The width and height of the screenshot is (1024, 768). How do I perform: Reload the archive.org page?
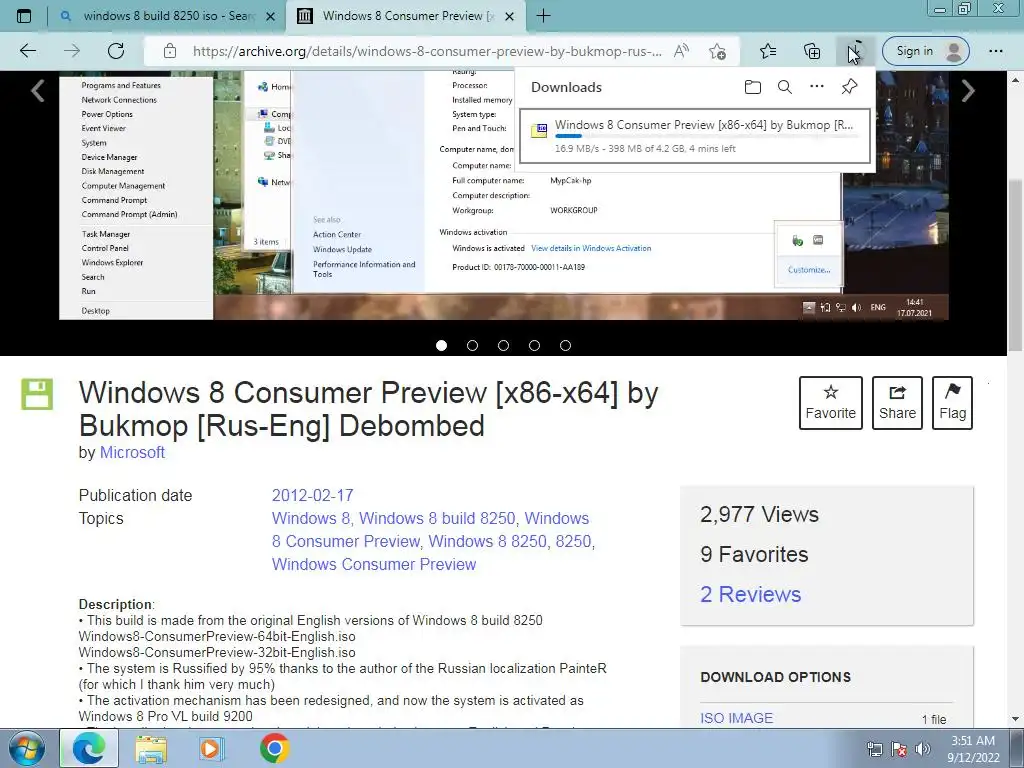click(116, 51)
